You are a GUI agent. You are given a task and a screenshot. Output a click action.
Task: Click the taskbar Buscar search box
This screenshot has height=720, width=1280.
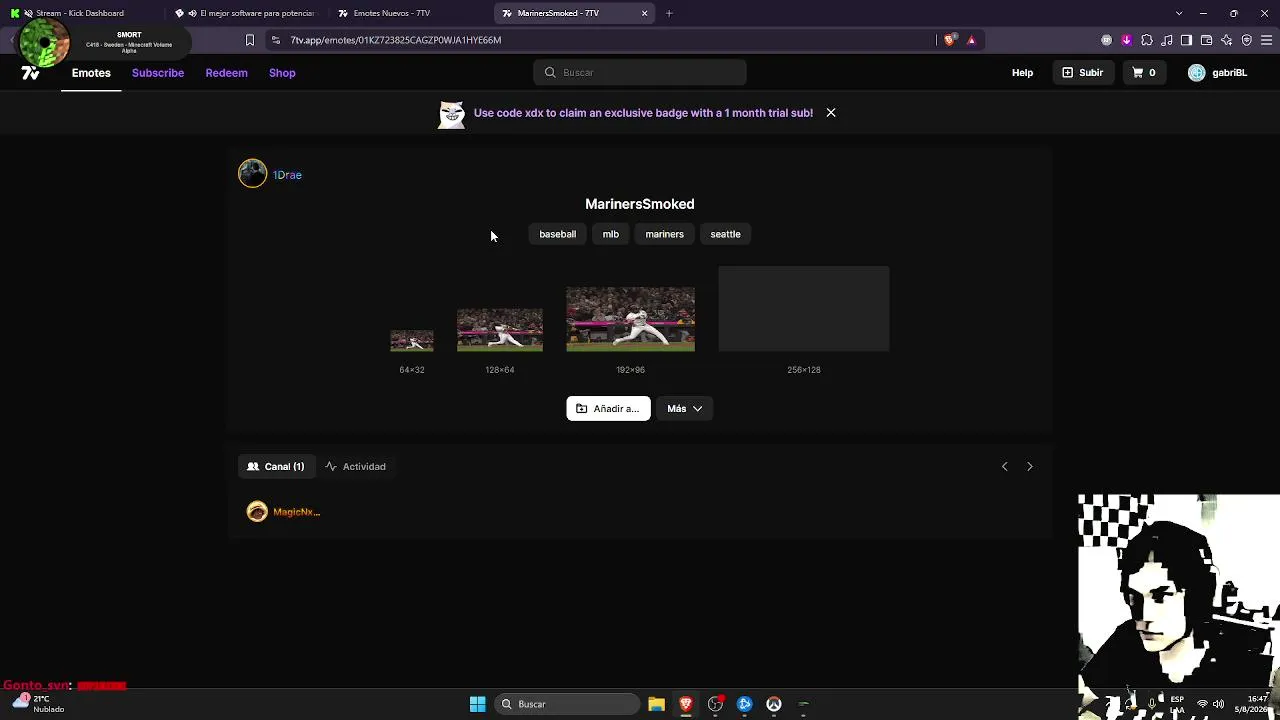point(567,704)
